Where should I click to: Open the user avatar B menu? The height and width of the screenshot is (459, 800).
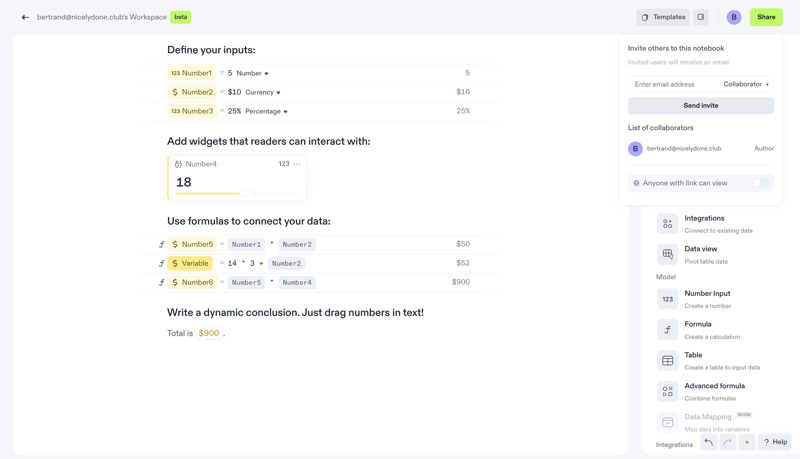click(734, 17)
